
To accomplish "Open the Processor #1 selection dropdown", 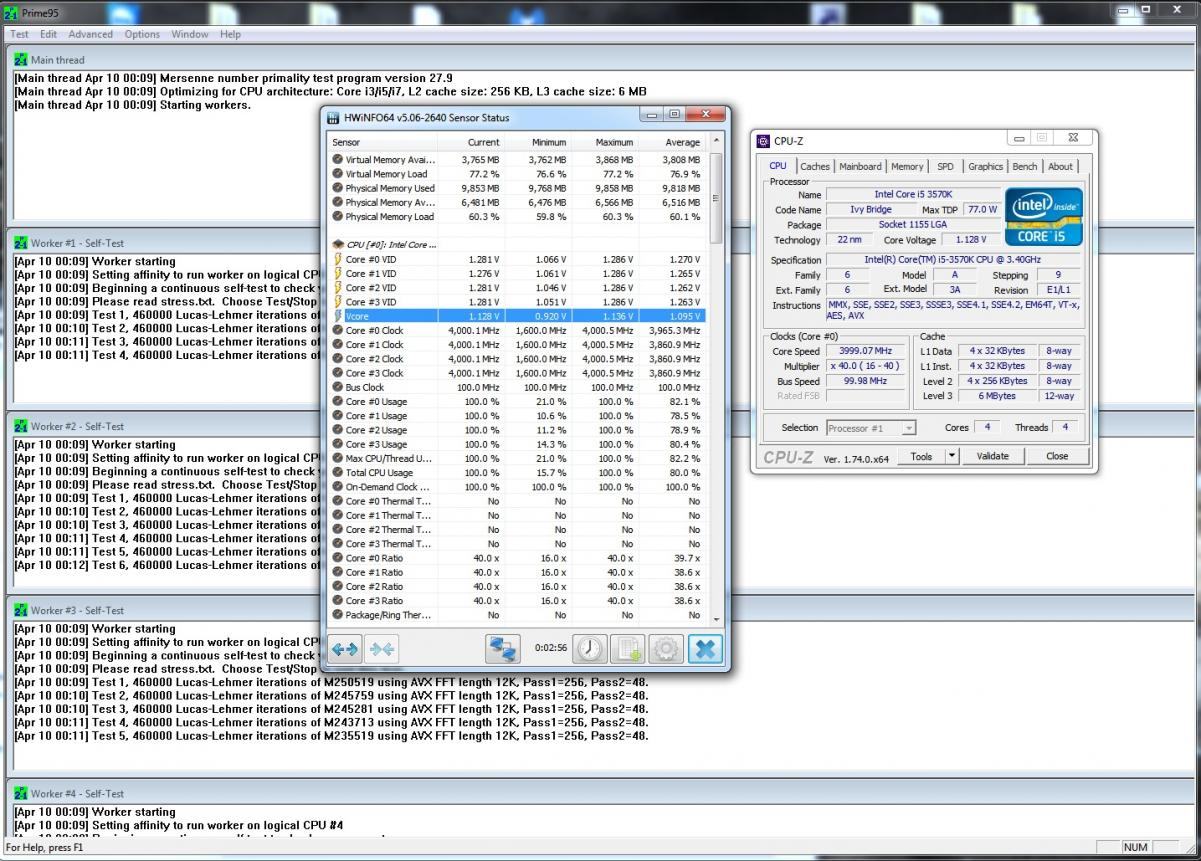I will pos(871,428).
